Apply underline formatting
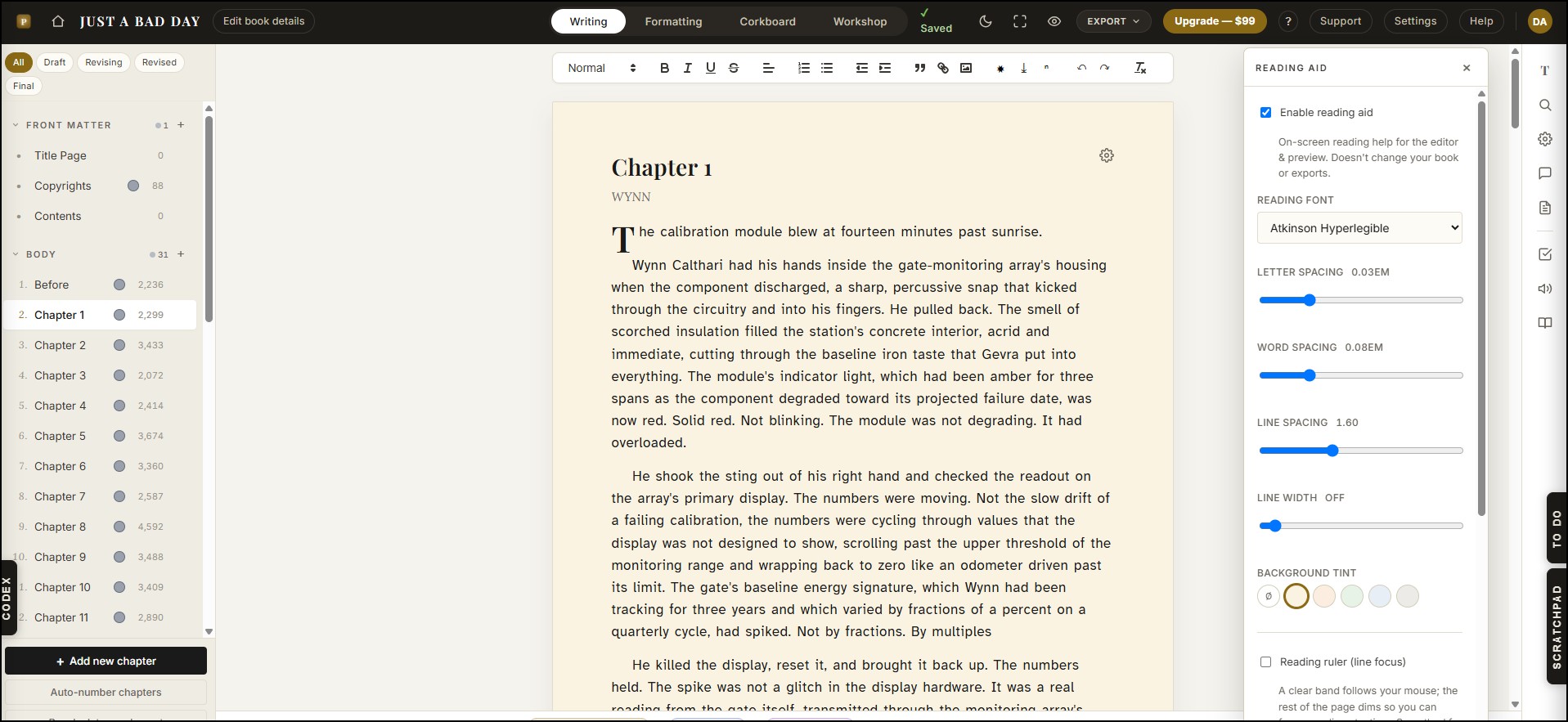Viewport: 1568px width, 722px height. pos(710,68)
